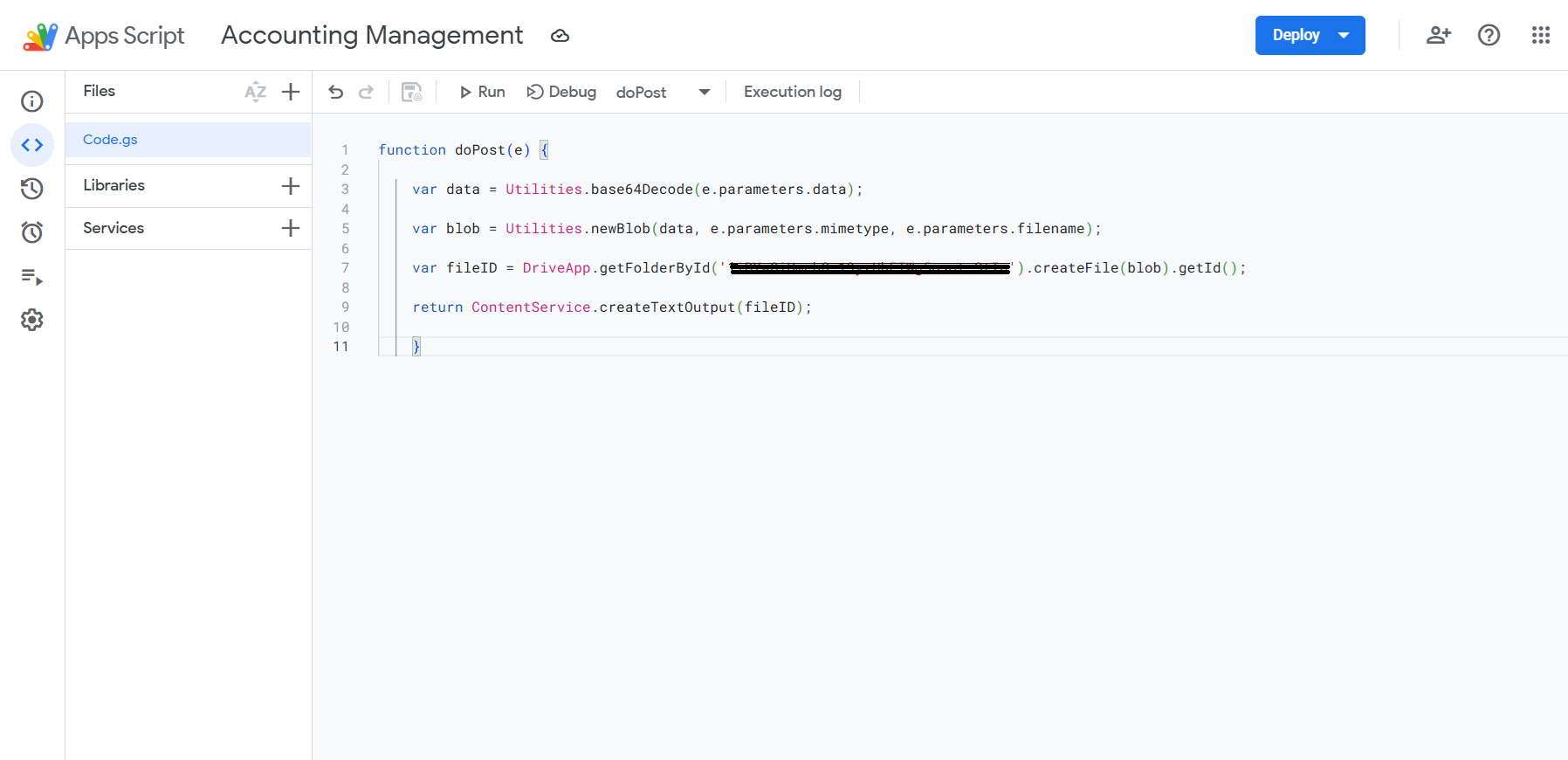Viewport: 1568px width, 760px height.
Task: Open Project Settings gear icon
Action: coord(32,320)
